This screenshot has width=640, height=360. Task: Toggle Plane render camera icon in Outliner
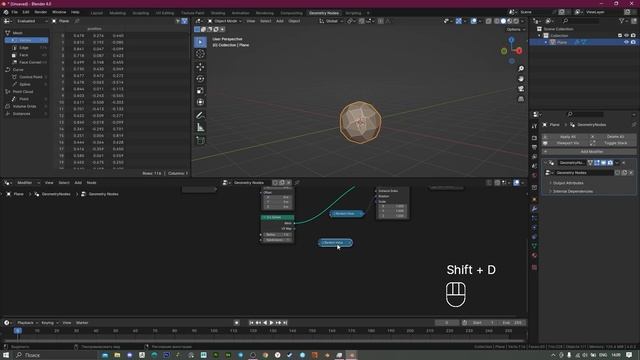(x=633, y=42)
